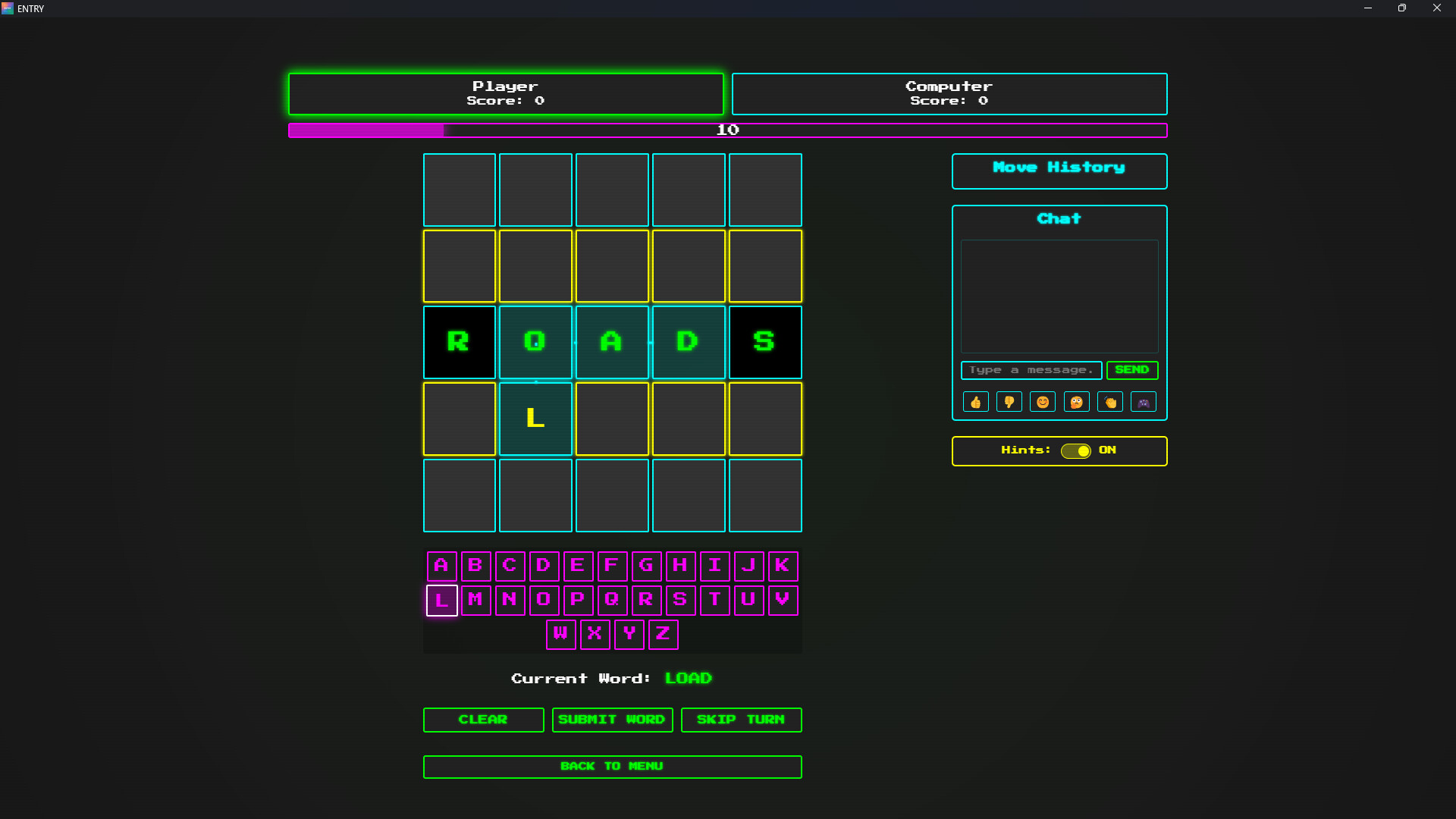Pick the letter V key
1456x819 pixels.
coord(783,601)
